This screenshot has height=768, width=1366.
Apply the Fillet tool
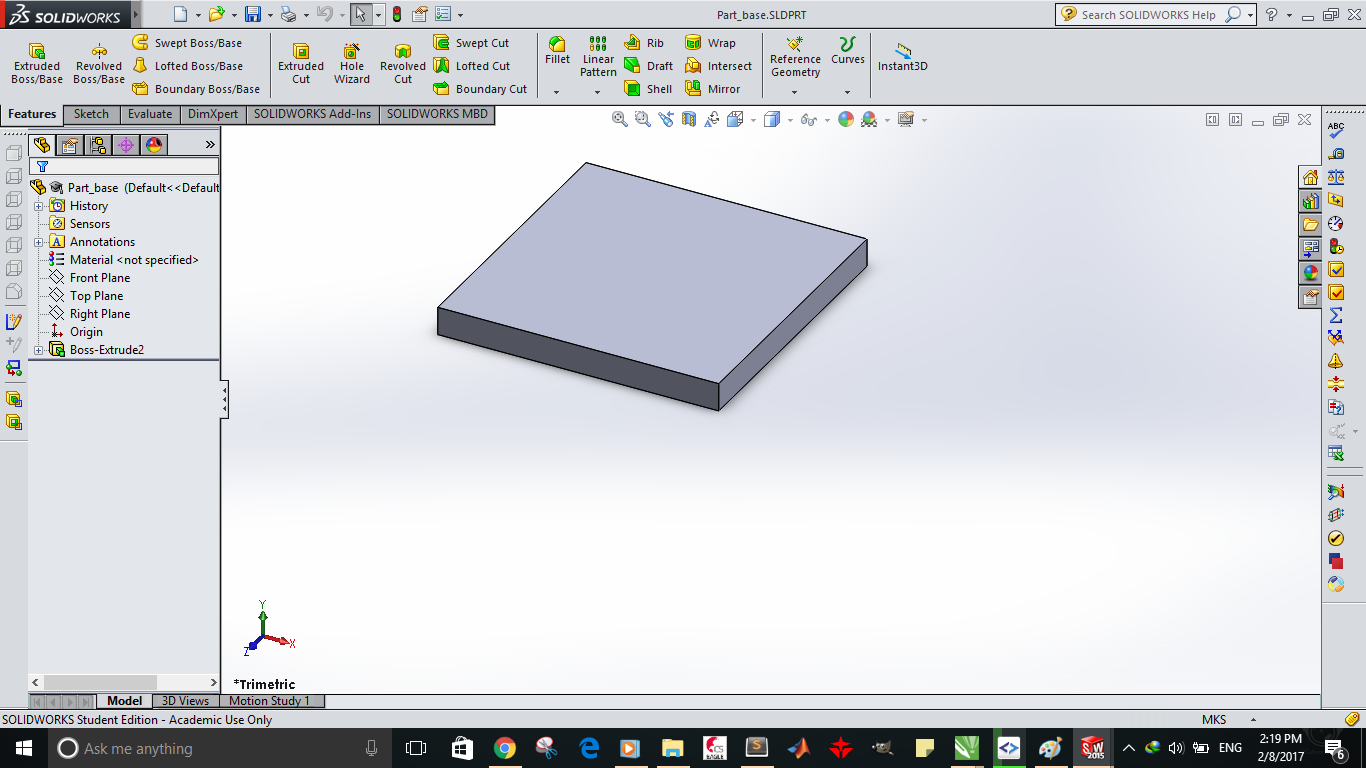(x=557, y=51)
